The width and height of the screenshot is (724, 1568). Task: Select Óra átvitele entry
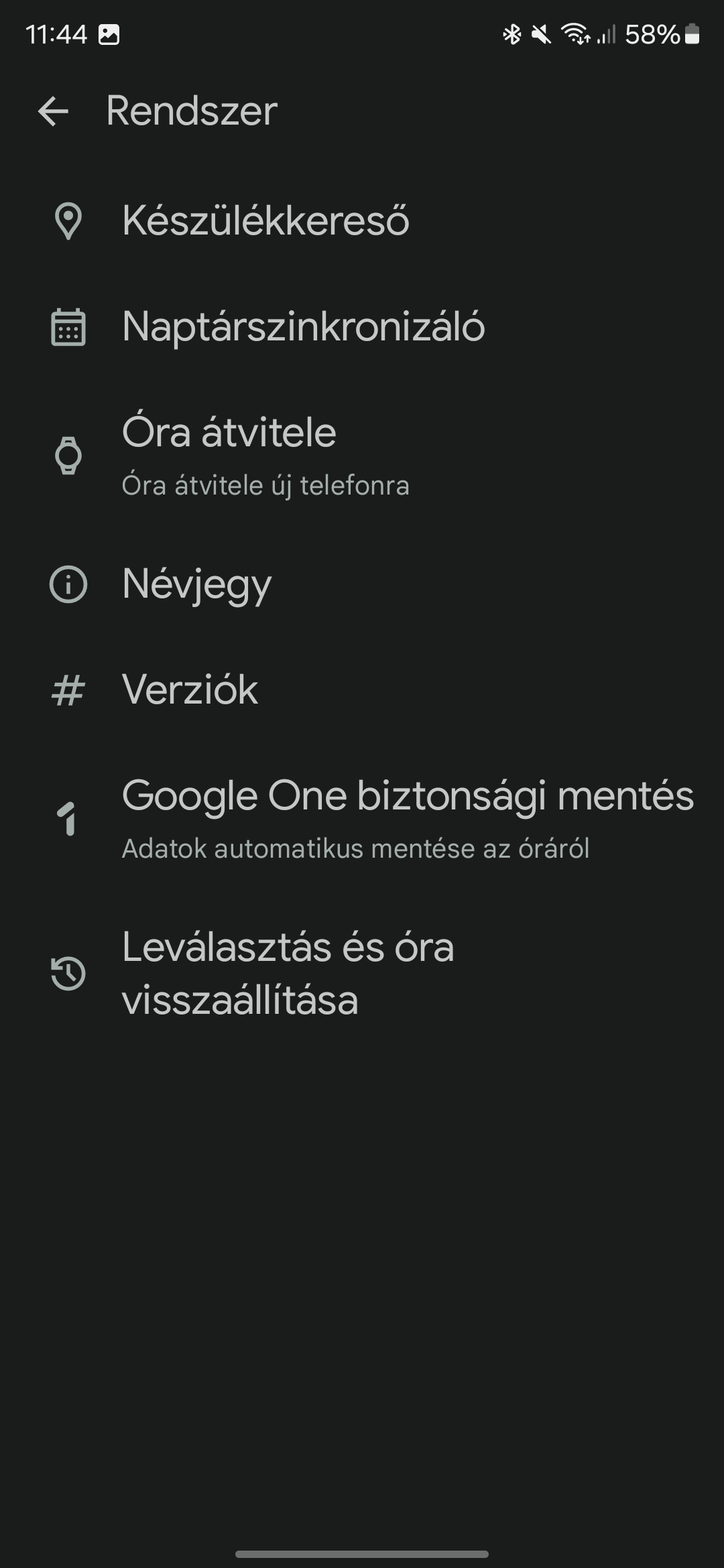point(362,456)
